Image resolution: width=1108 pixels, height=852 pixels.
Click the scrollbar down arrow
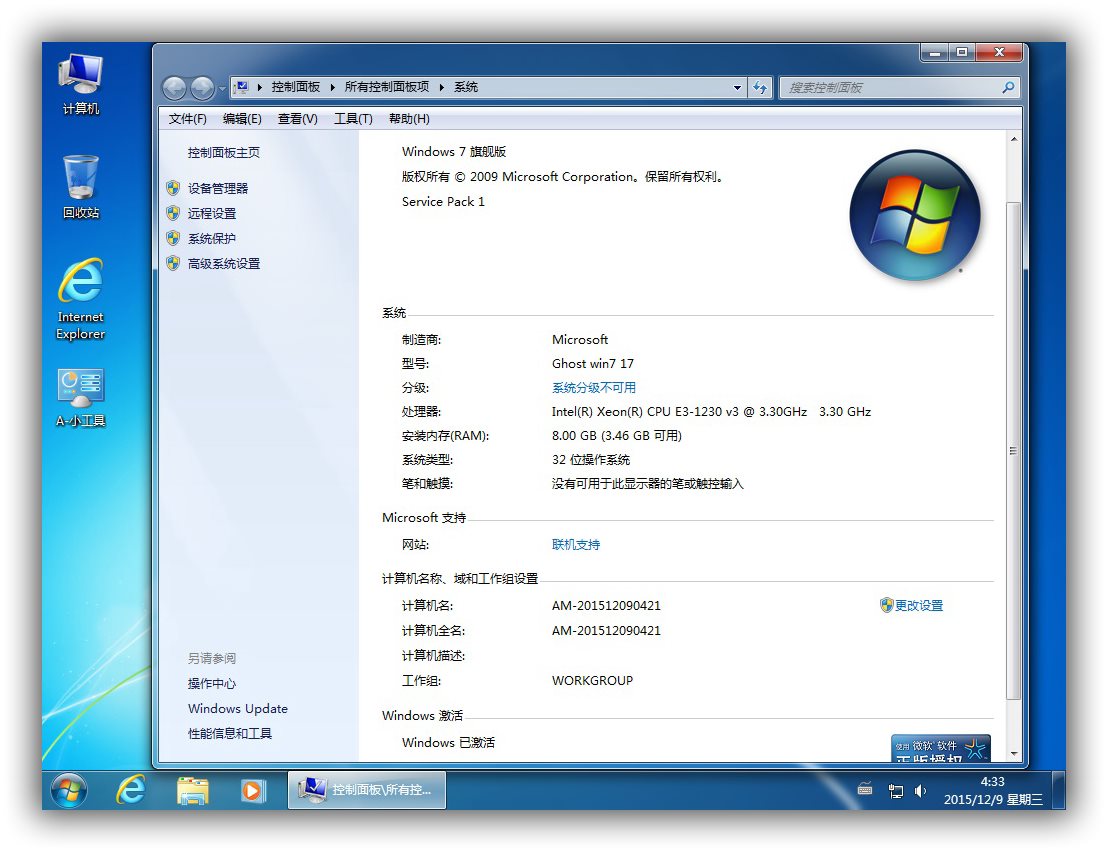[x=1014, y=754]
